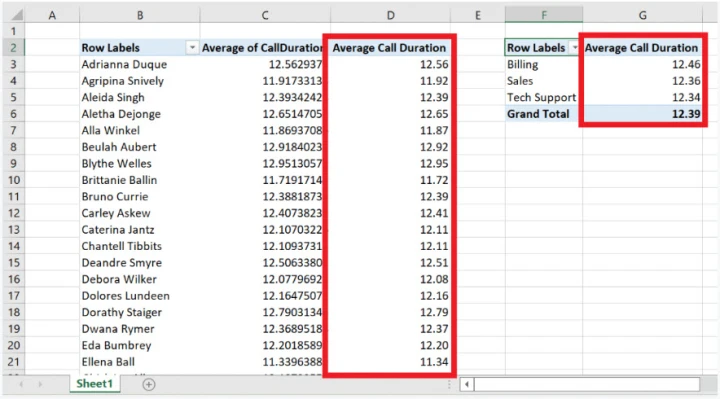Select column B header
The height and width of the screenshot is (399, 720).
[x=140, y=15]
